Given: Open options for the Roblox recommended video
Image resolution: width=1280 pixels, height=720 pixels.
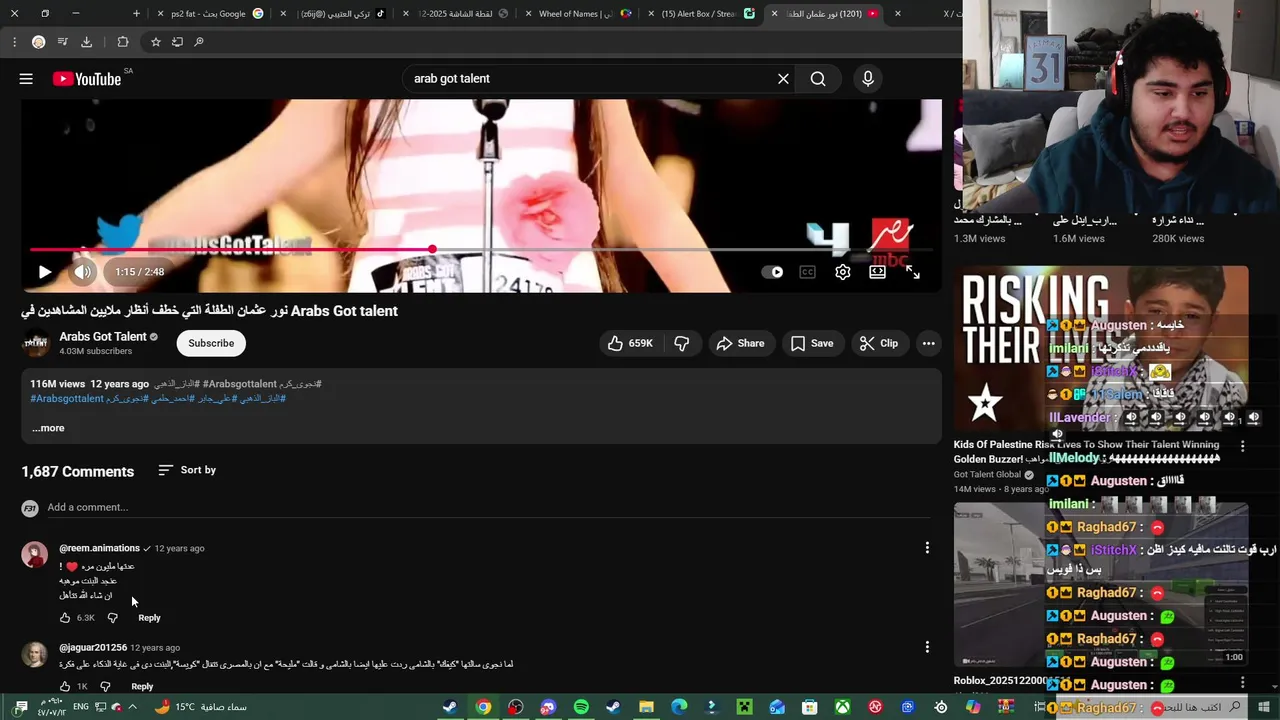Looking at the screenshot, I should click(1243, 682).
